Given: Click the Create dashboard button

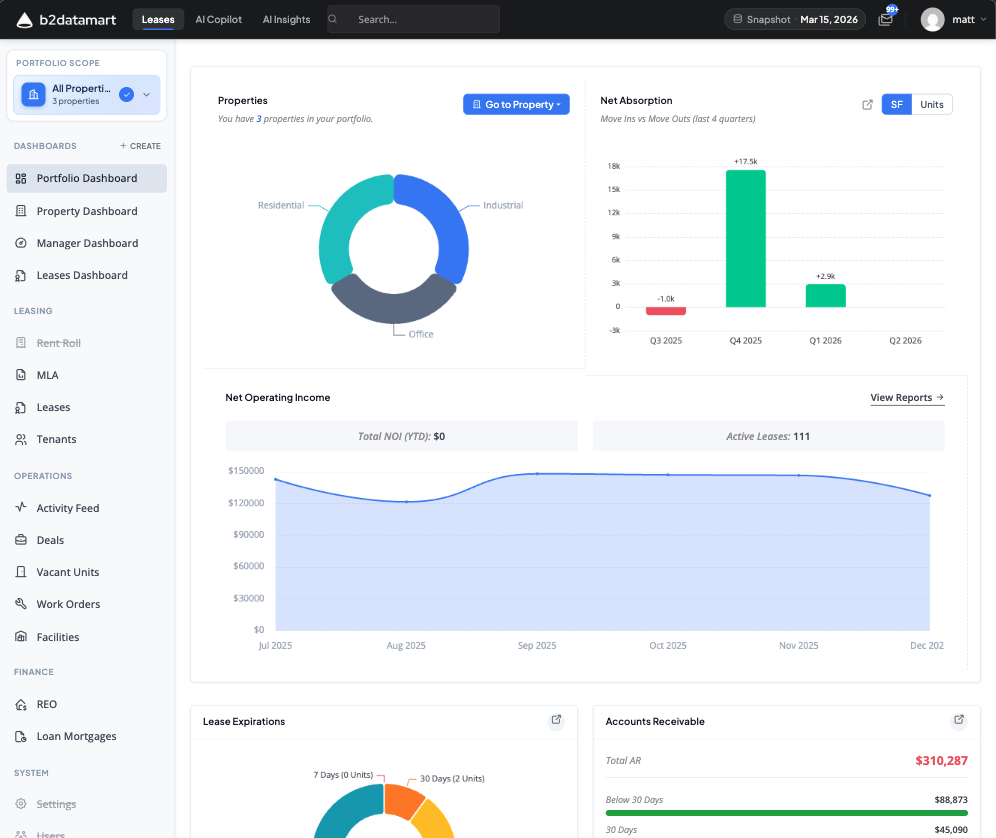Looking at the screenshot, I should pos(140,146).
